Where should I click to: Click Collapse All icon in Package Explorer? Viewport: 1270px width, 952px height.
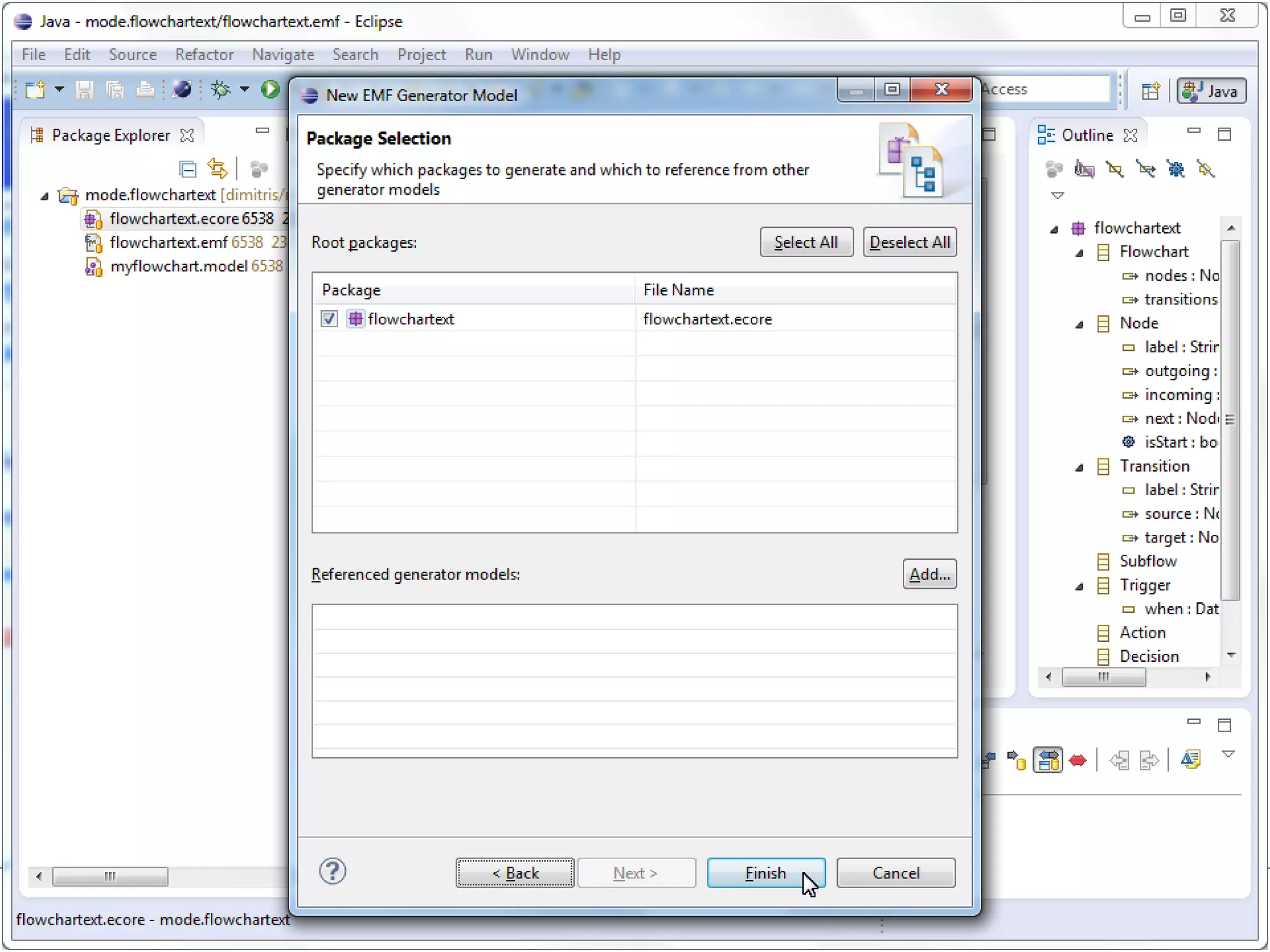pyautogui.click(x=187, y=169)
